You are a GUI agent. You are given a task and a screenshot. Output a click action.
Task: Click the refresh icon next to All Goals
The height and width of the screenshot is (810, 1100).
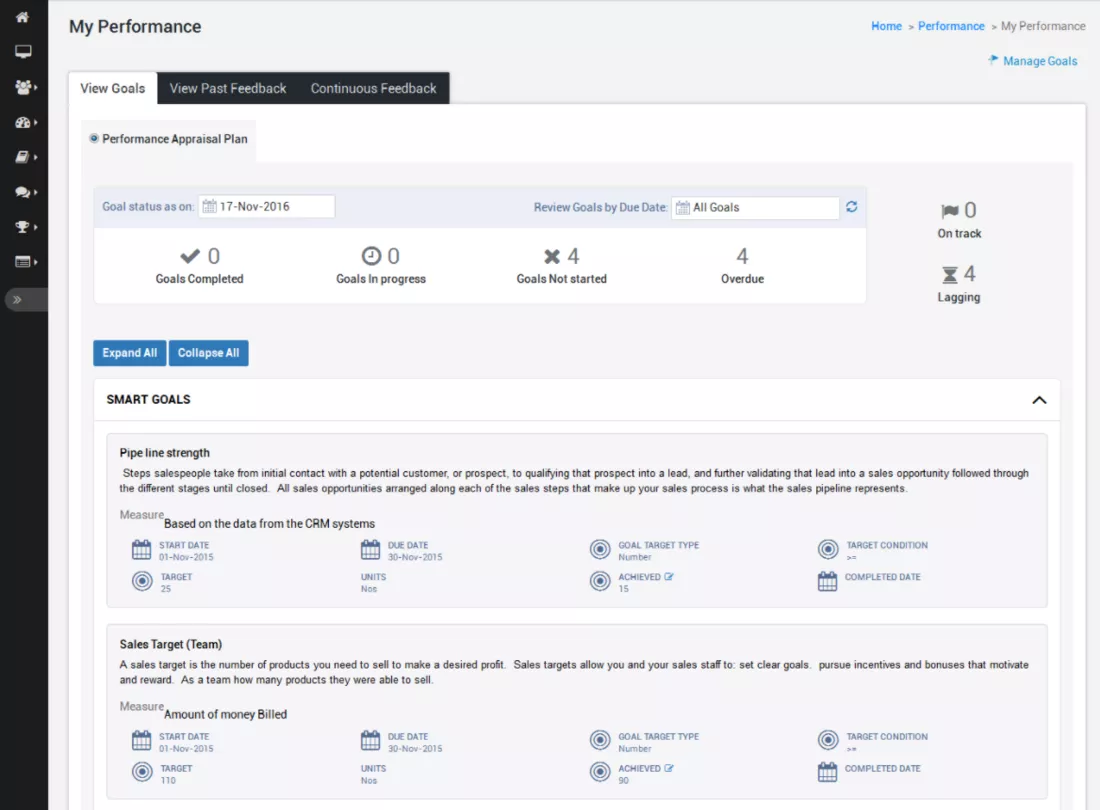(851, 207)
